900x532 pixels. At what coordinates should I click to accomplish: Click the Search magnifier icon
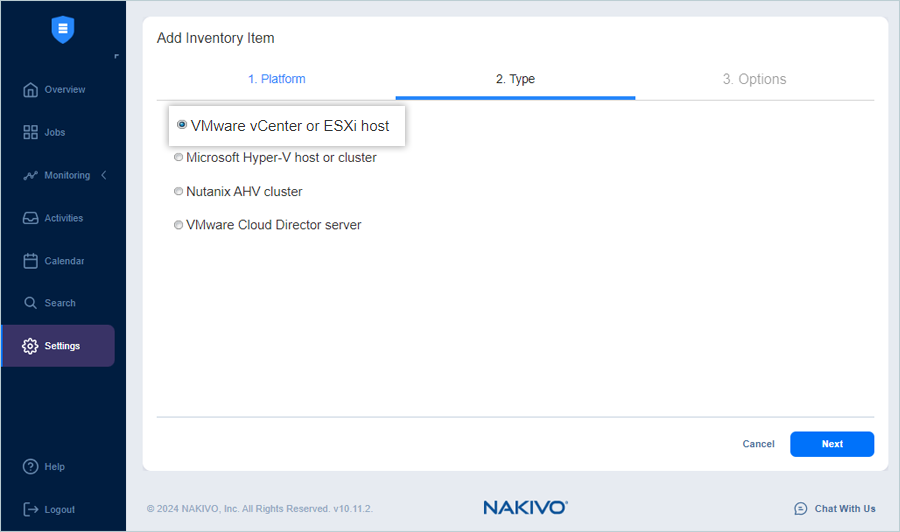30,302
